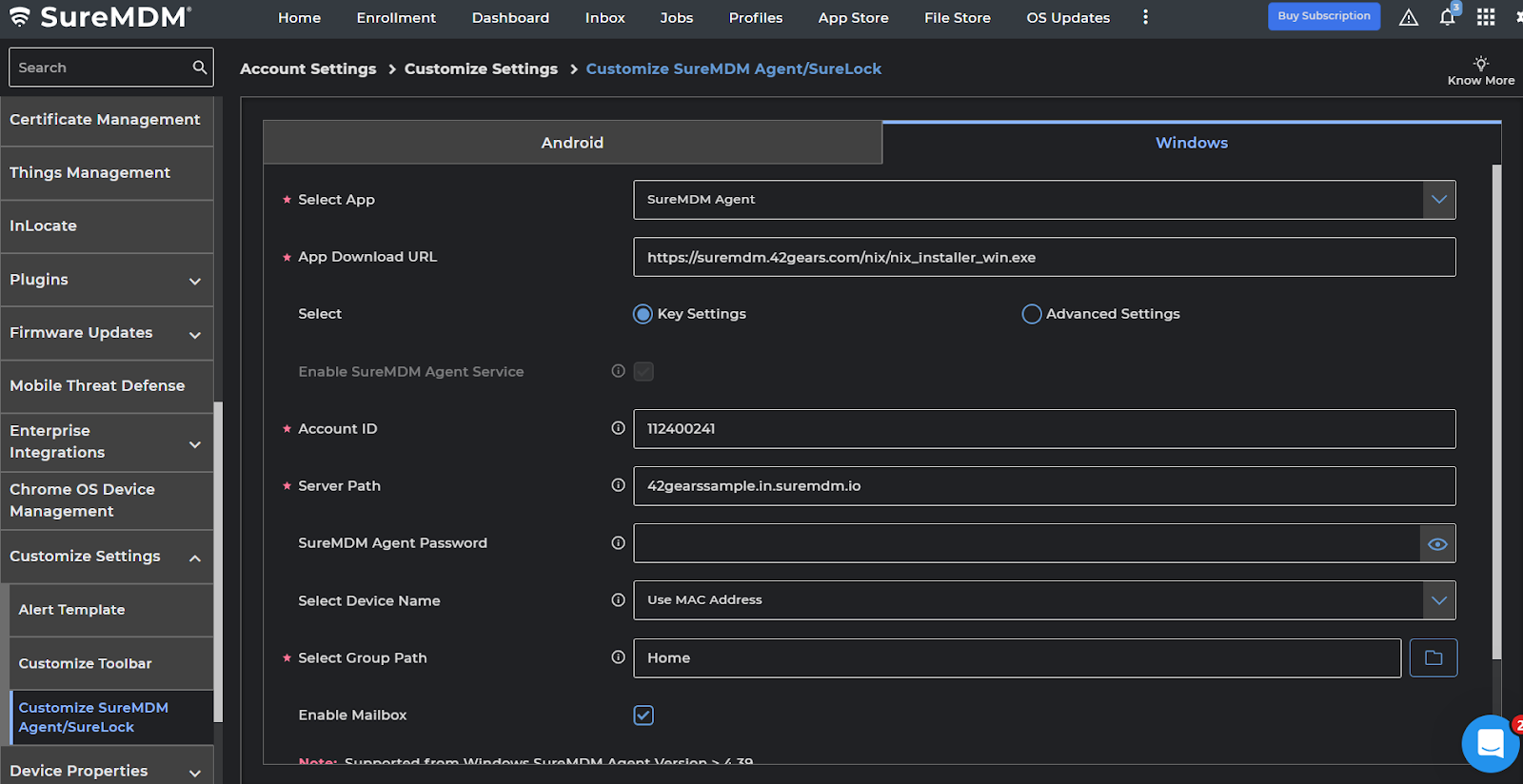Screen dimensions: 1523x784
Task: Open the Home menu
Action: click(x=299, y=17)
